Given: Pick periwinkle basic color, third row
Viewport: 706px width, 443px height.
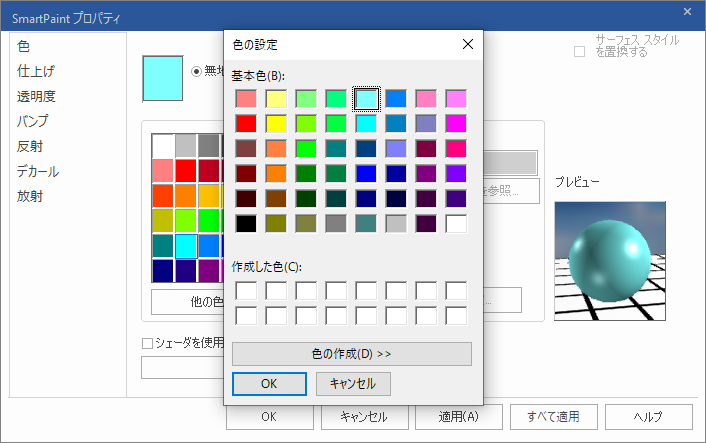Looking at the screenshot, I should [396, 149].
